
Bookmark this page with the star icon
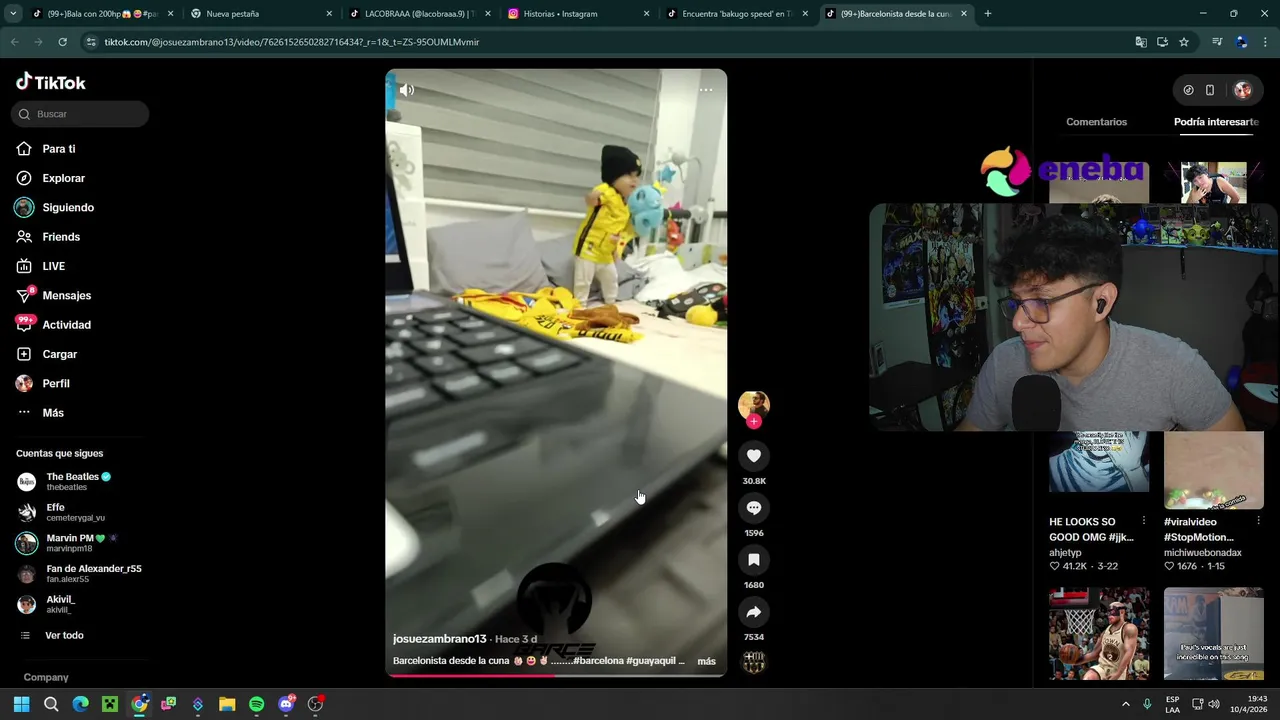click(1184, 42)
